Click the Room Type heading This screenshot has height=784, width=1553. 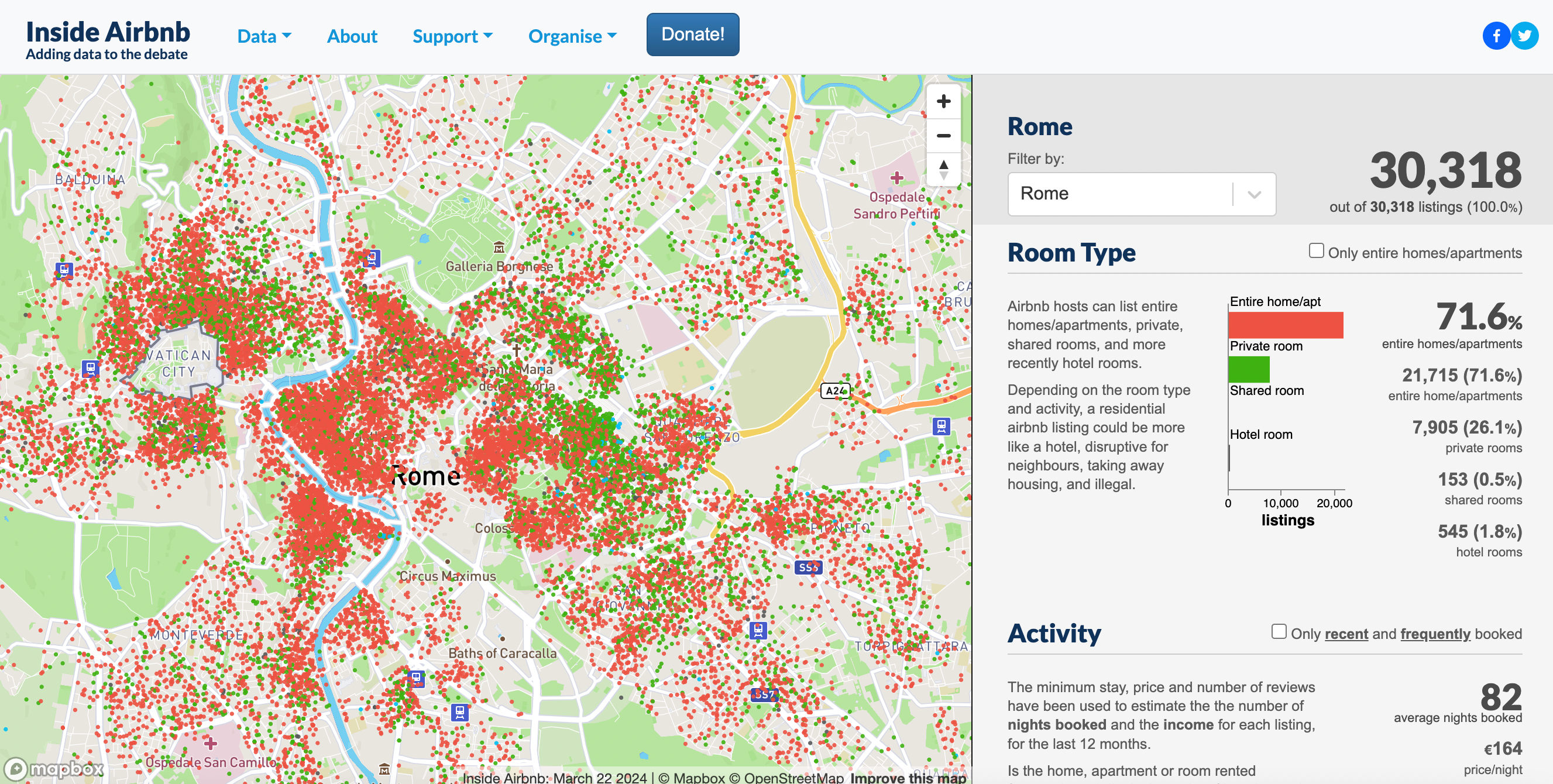(x=1071, y=253)
